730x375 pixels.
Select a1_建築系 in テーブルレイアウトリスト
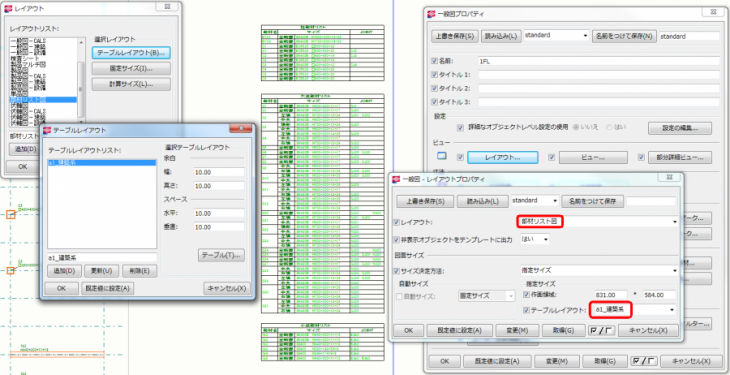(x=102, y=163)
